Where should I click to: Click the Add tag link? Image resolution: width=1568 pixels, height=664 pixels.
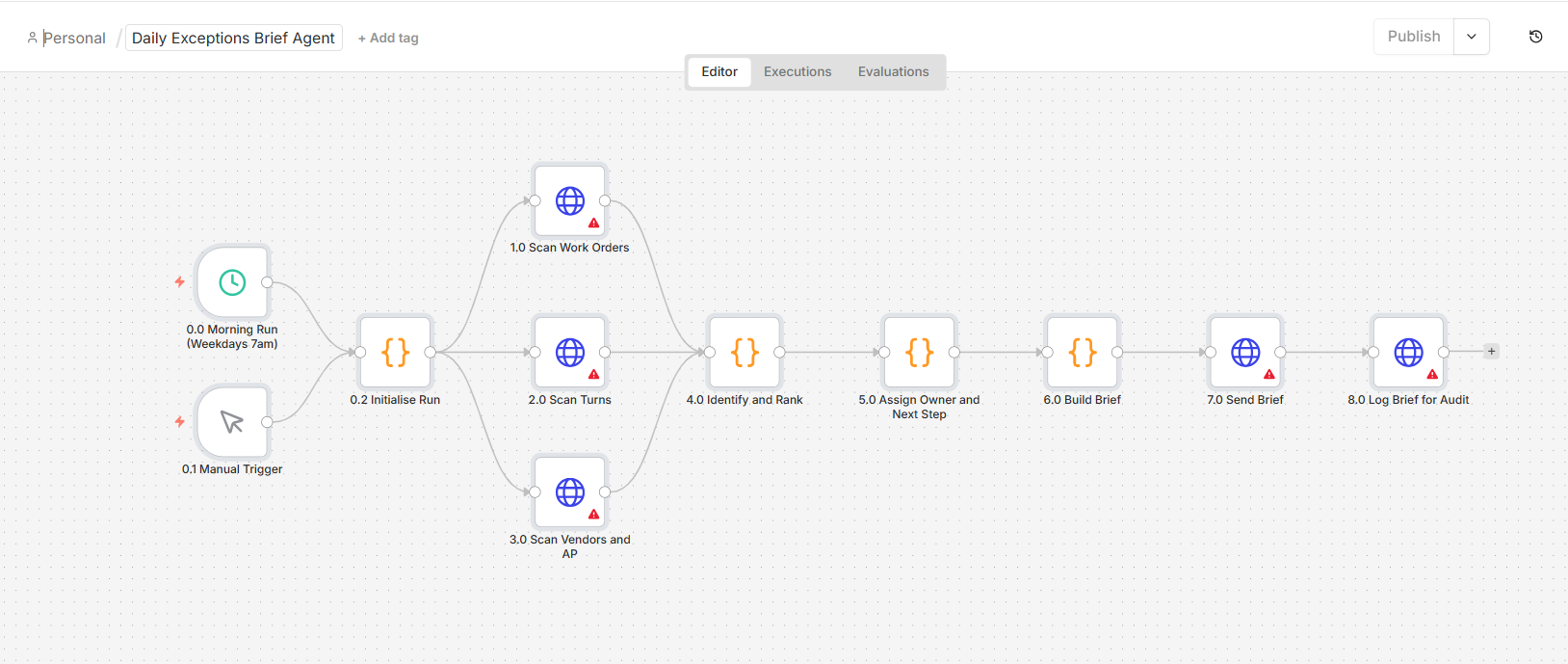coord(388,39)
